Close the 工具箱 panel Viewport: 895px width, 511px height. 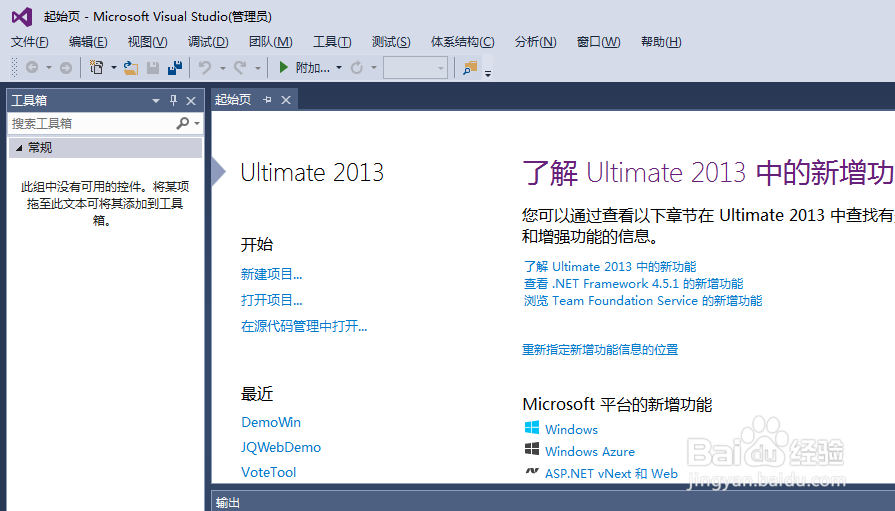coord(191,101)
